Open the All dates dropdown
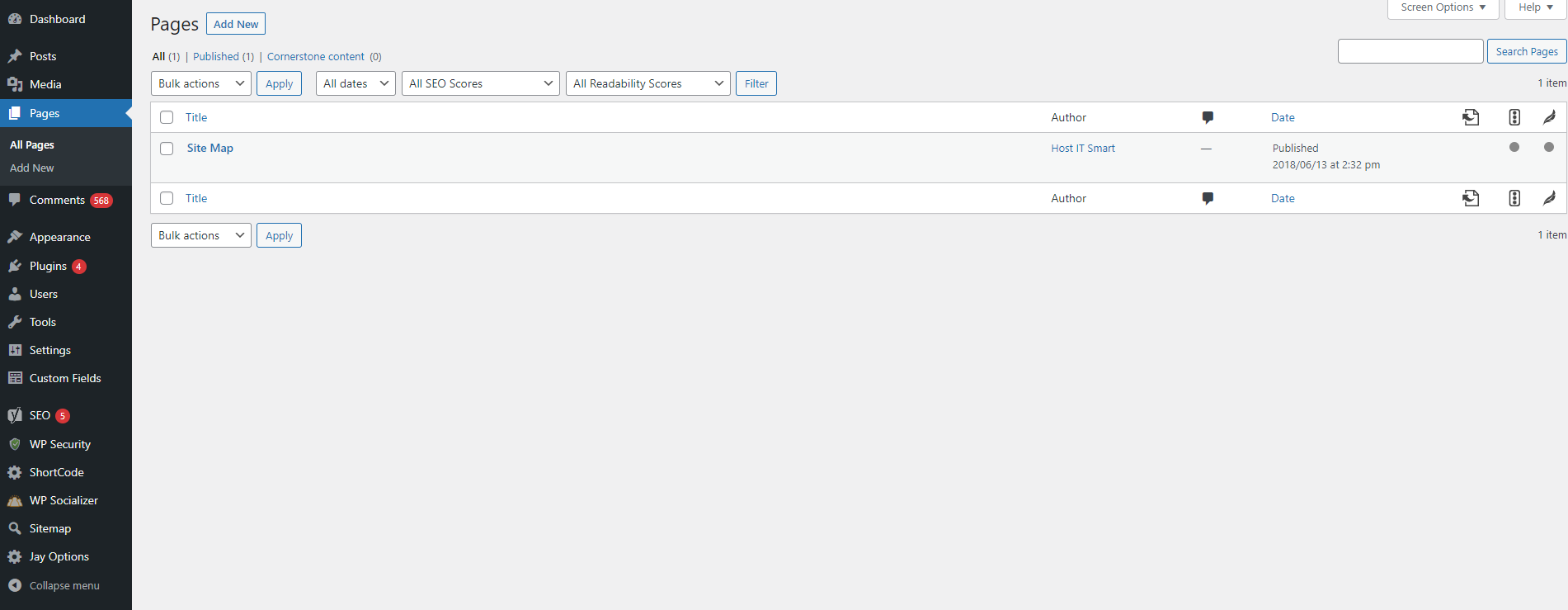This screenshot has width=1568, height=610. click(x=356, y=83)
